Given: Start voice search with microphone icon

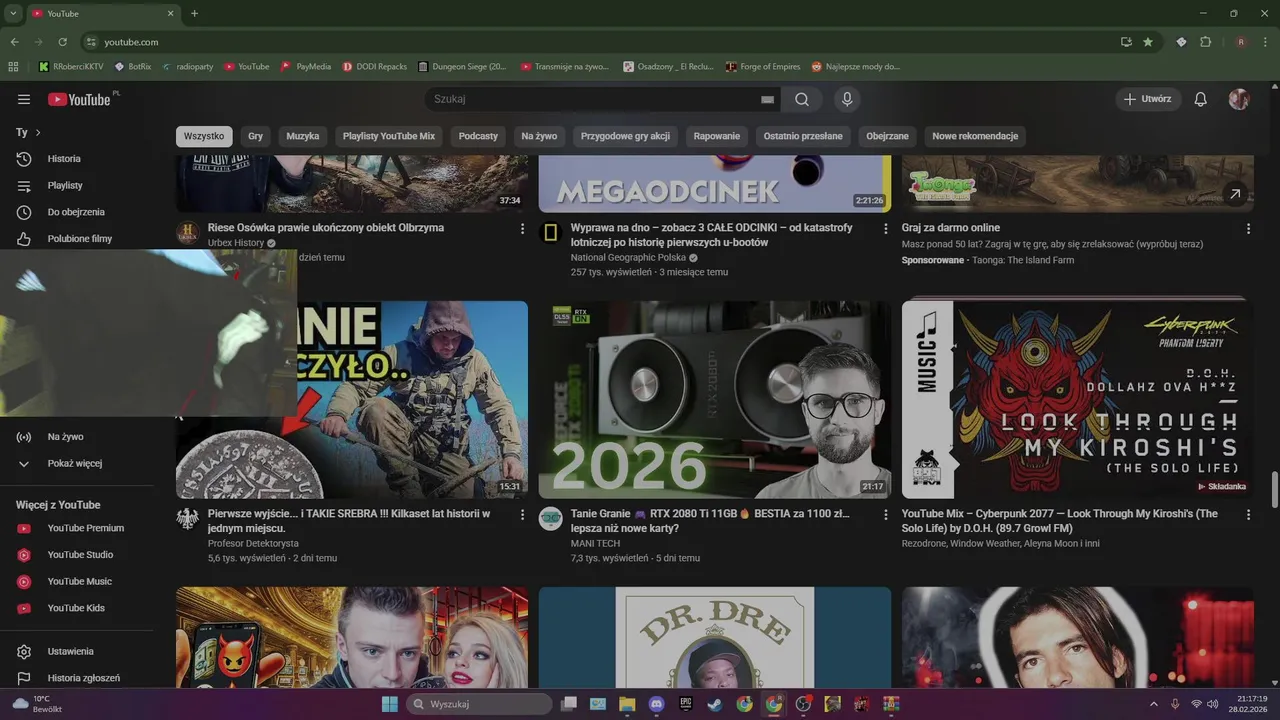Looking at the screenshot, I should [847, 99].
